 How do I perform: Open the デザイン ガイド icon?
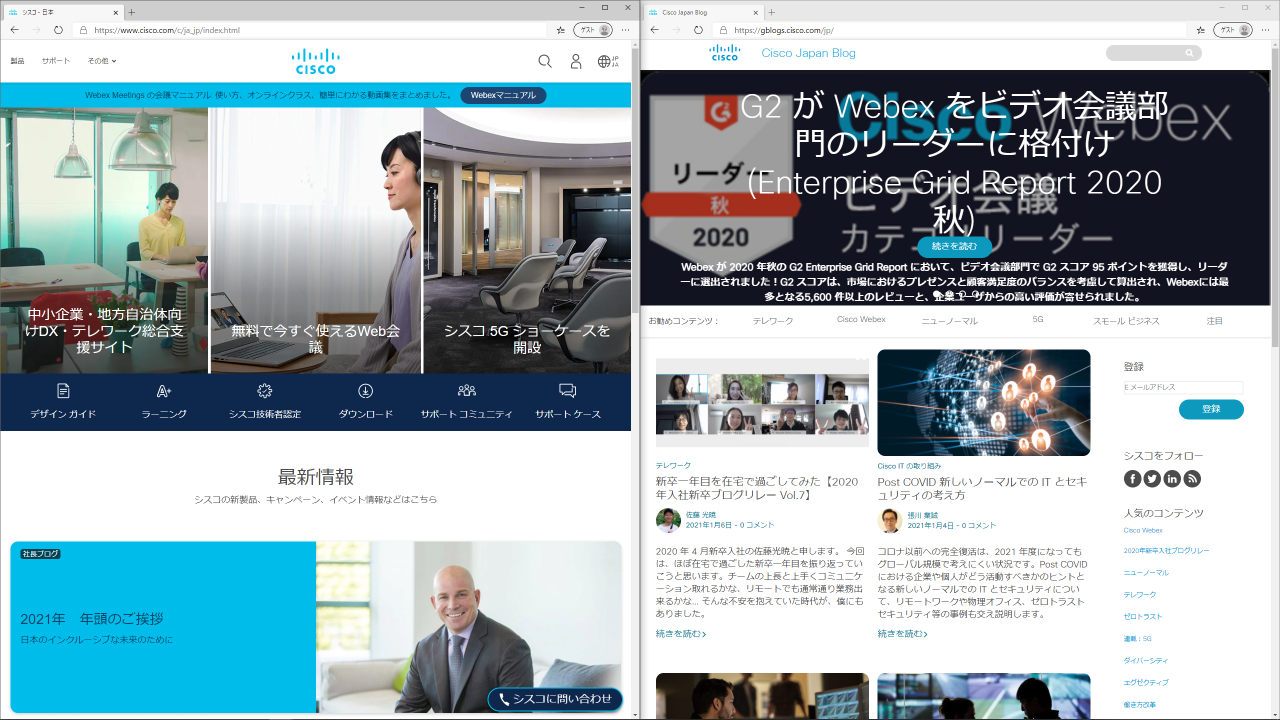pos(63,391)
